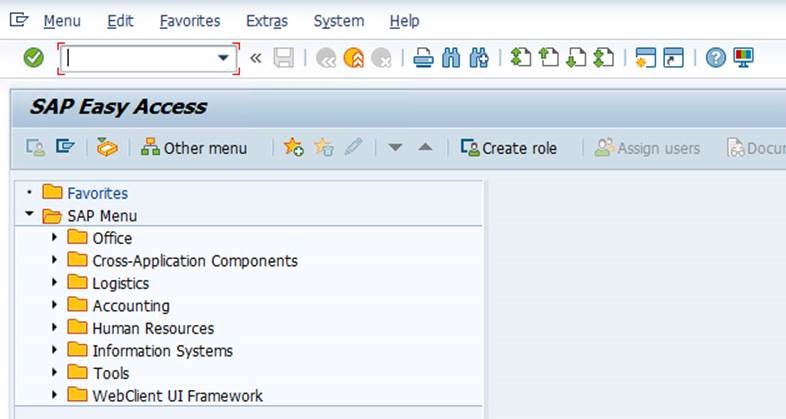
Task: Go to Previous Page icon
Action: point(548,57)
